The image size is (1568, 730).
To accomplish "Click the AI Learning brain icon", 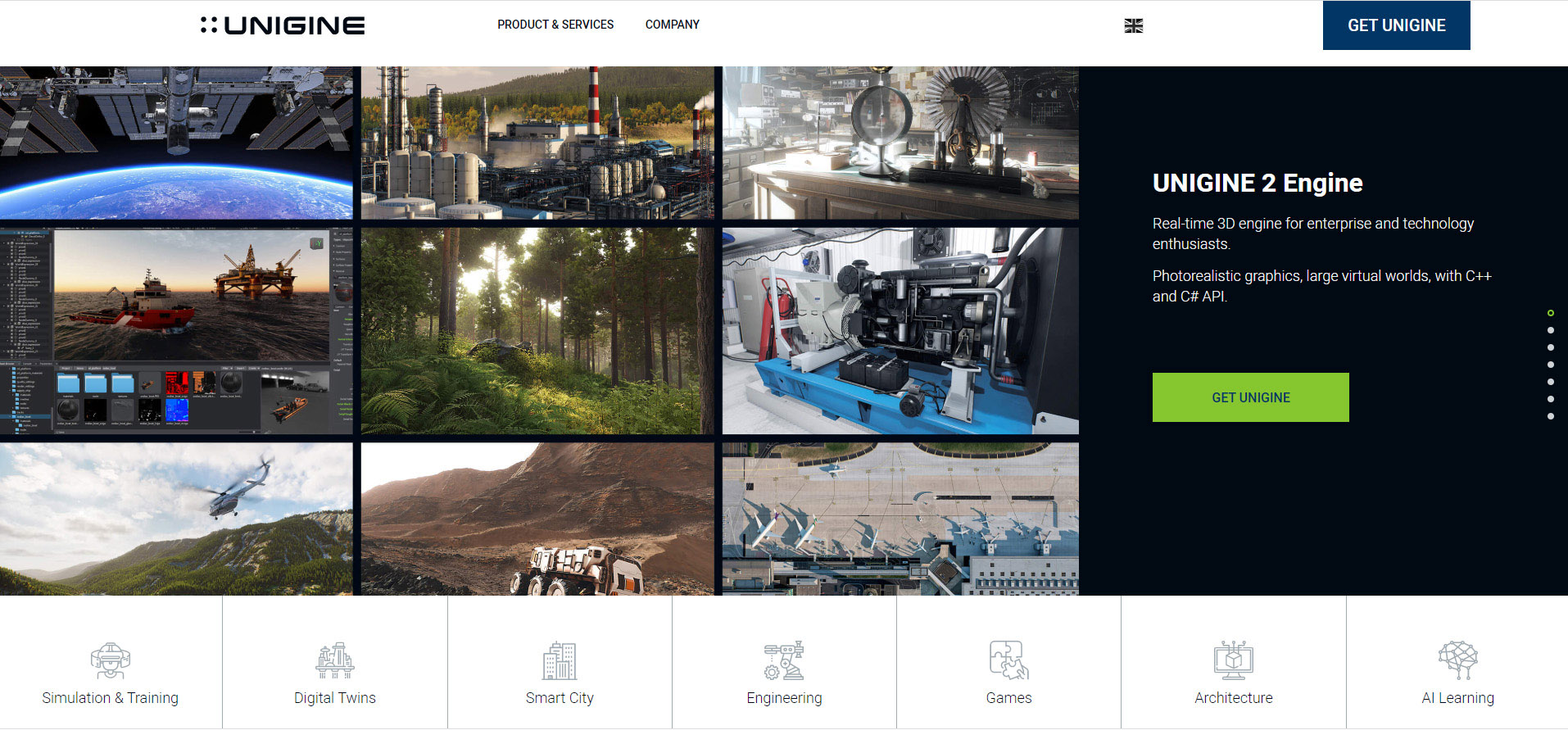I will [1457, 660].
